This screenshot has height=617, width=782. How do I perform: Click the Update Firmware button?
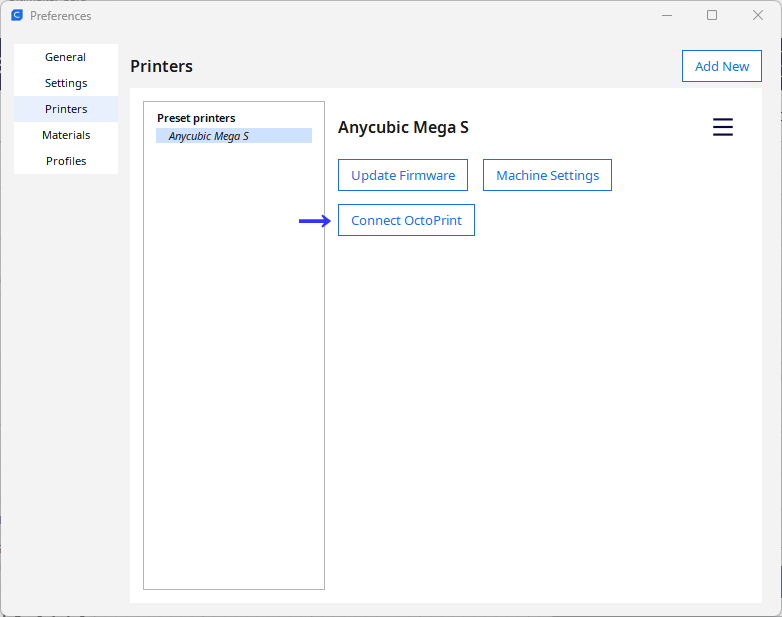click(403, 175)
